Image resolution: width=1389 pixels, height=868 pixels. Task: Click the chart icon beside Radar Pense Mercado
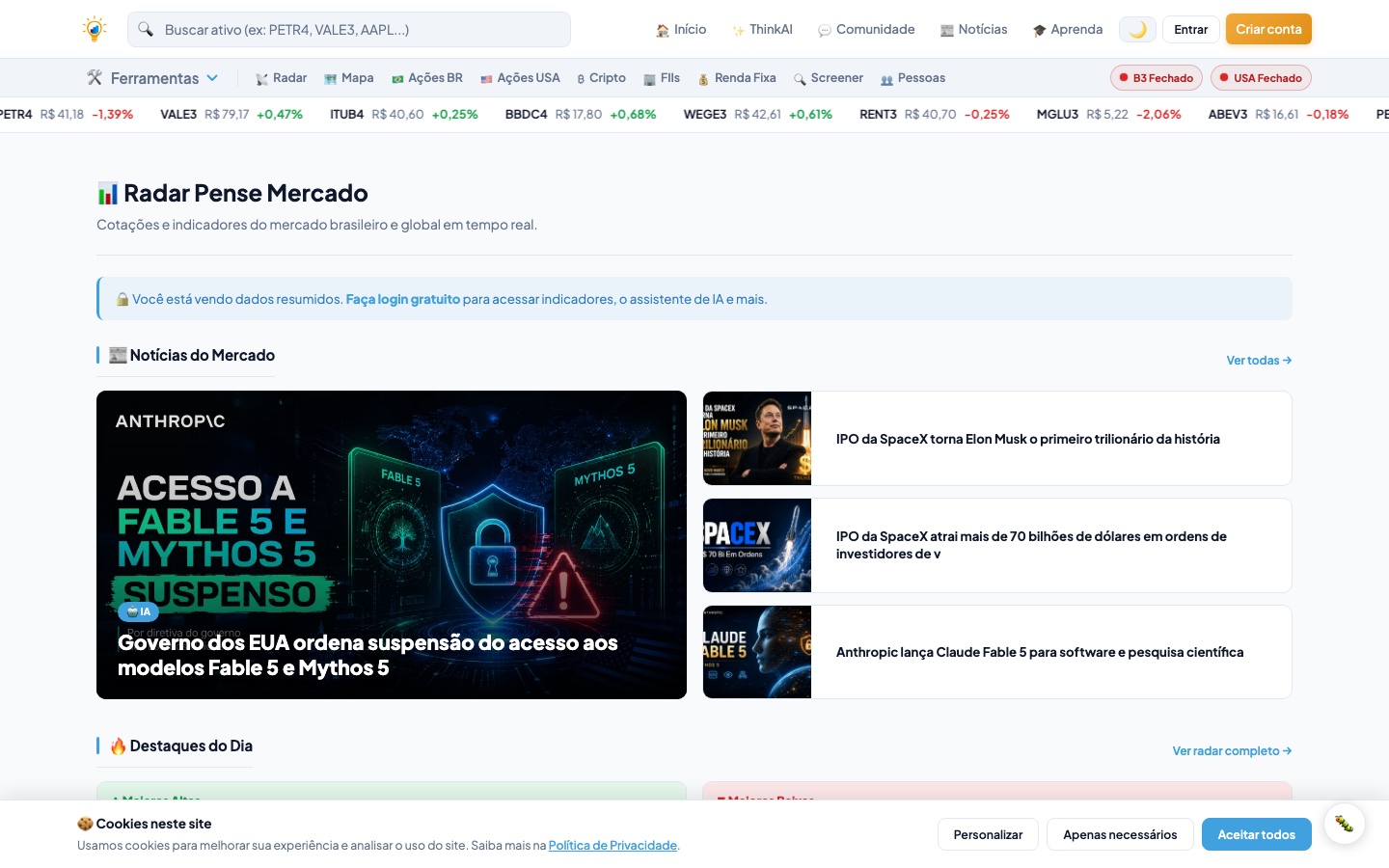click(107, 194)
